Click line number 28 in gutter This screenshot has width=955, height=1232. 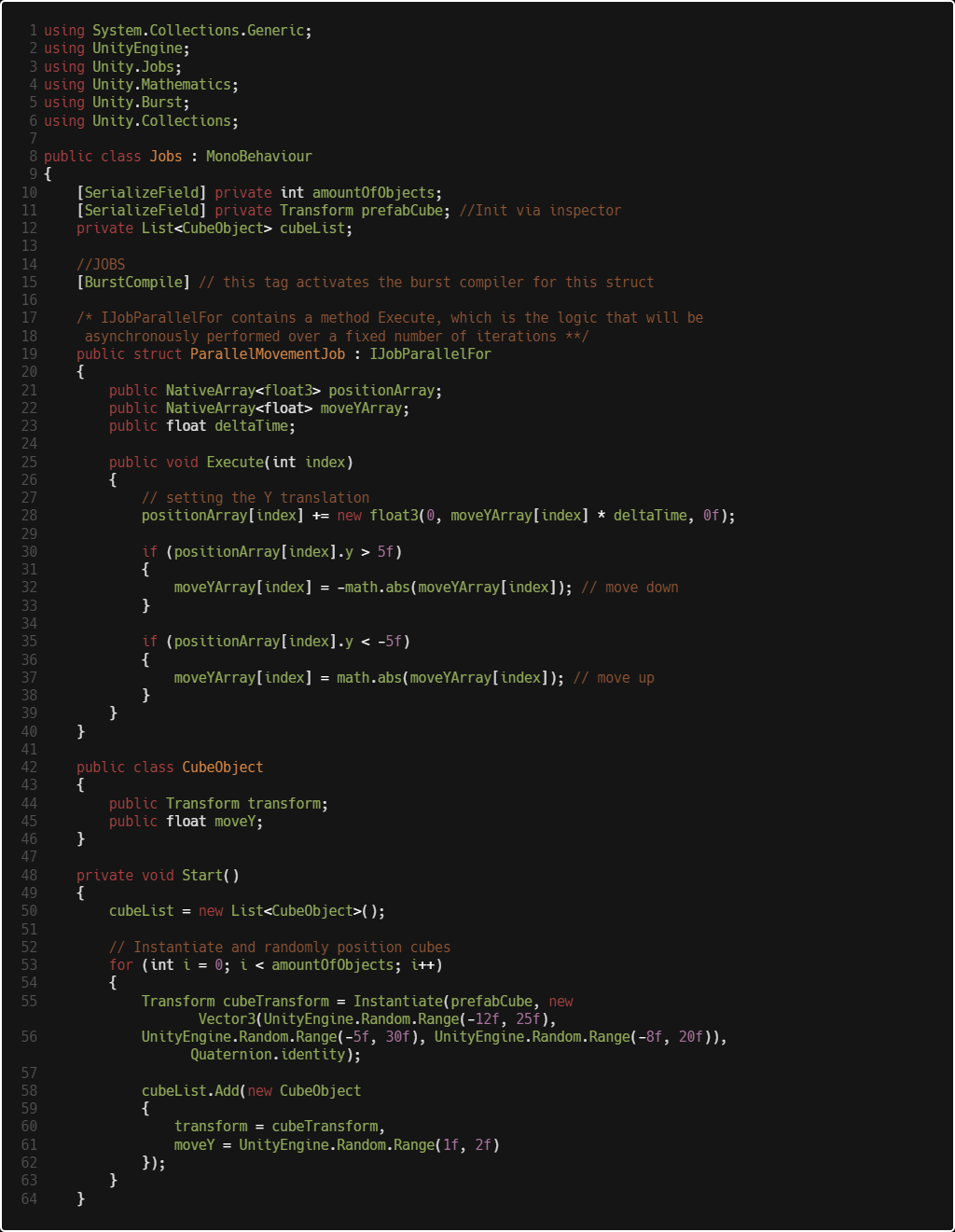pyautogui.click(x=29, y=516)
